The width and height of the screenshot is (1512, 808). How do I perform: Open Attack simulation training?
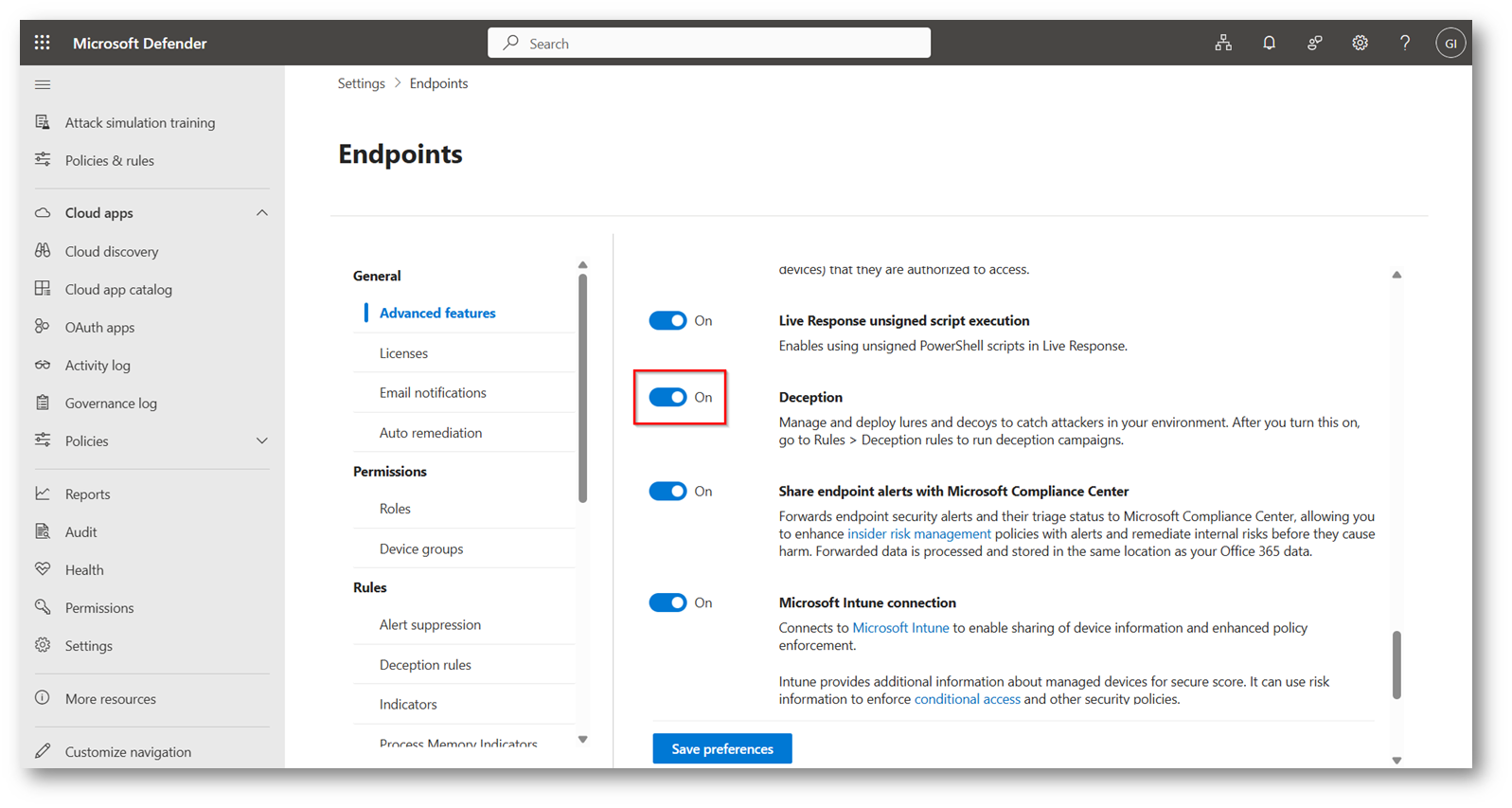140,122
